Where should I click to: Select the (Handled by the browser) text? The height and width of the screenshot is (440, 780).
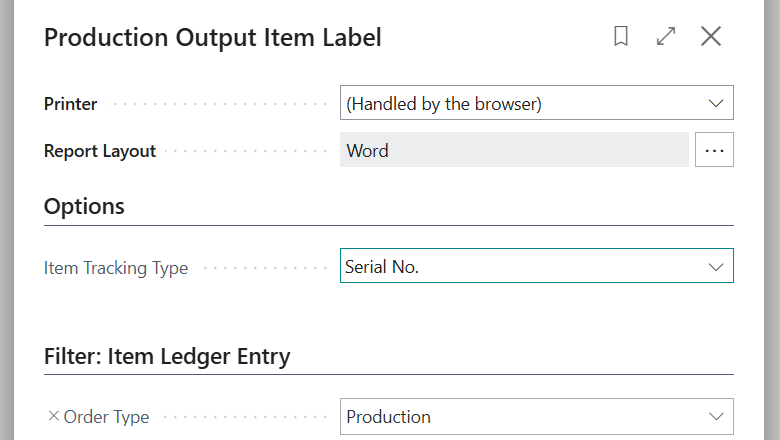click(444, 103)
